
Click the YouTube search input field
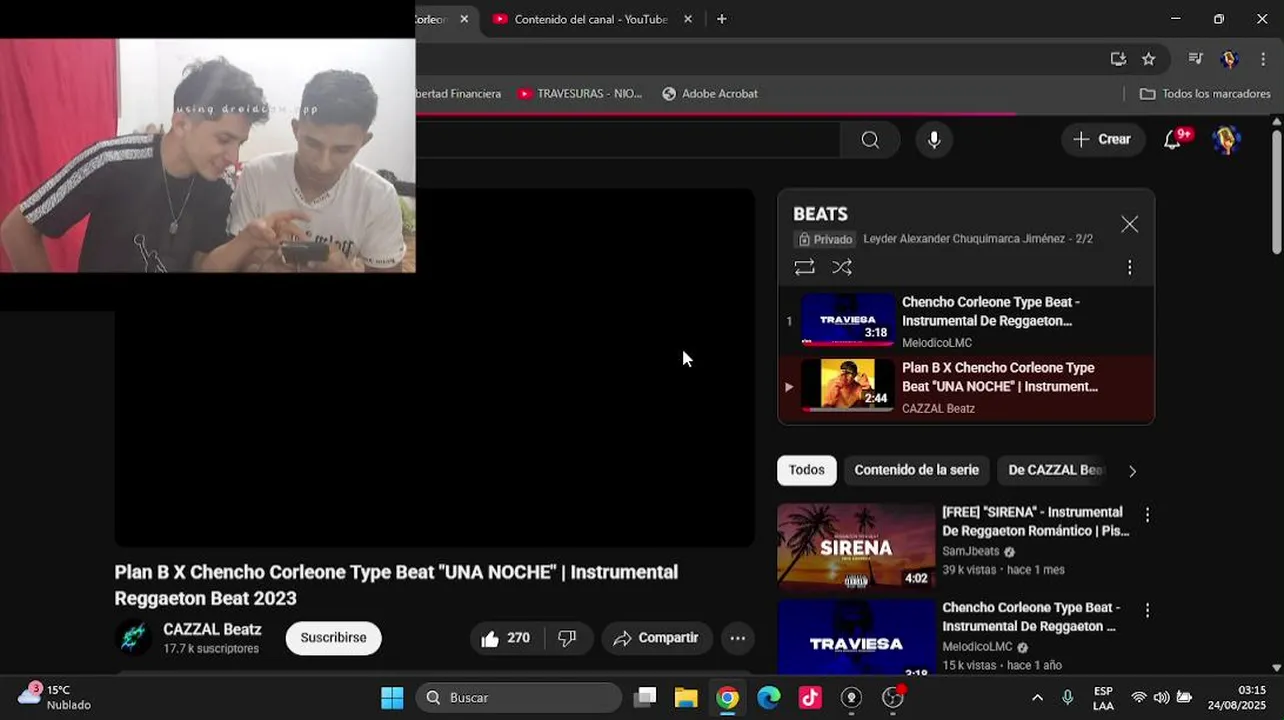pos(628,140)
